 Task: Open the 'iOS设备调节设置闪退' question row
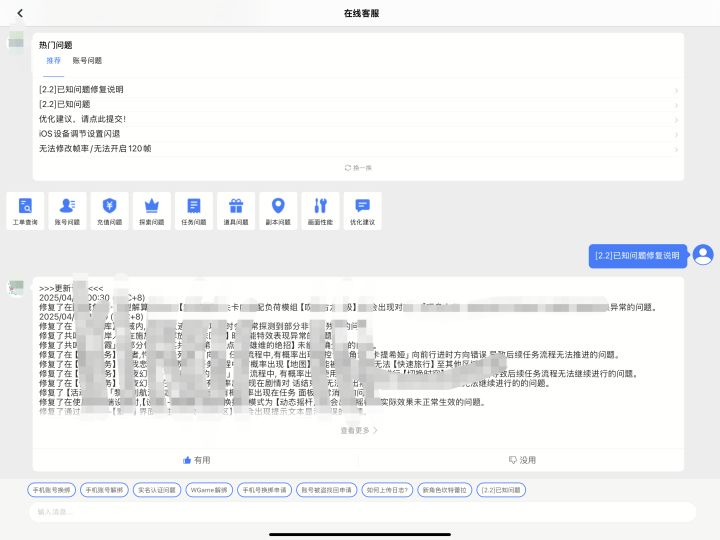tap(358, 134)
